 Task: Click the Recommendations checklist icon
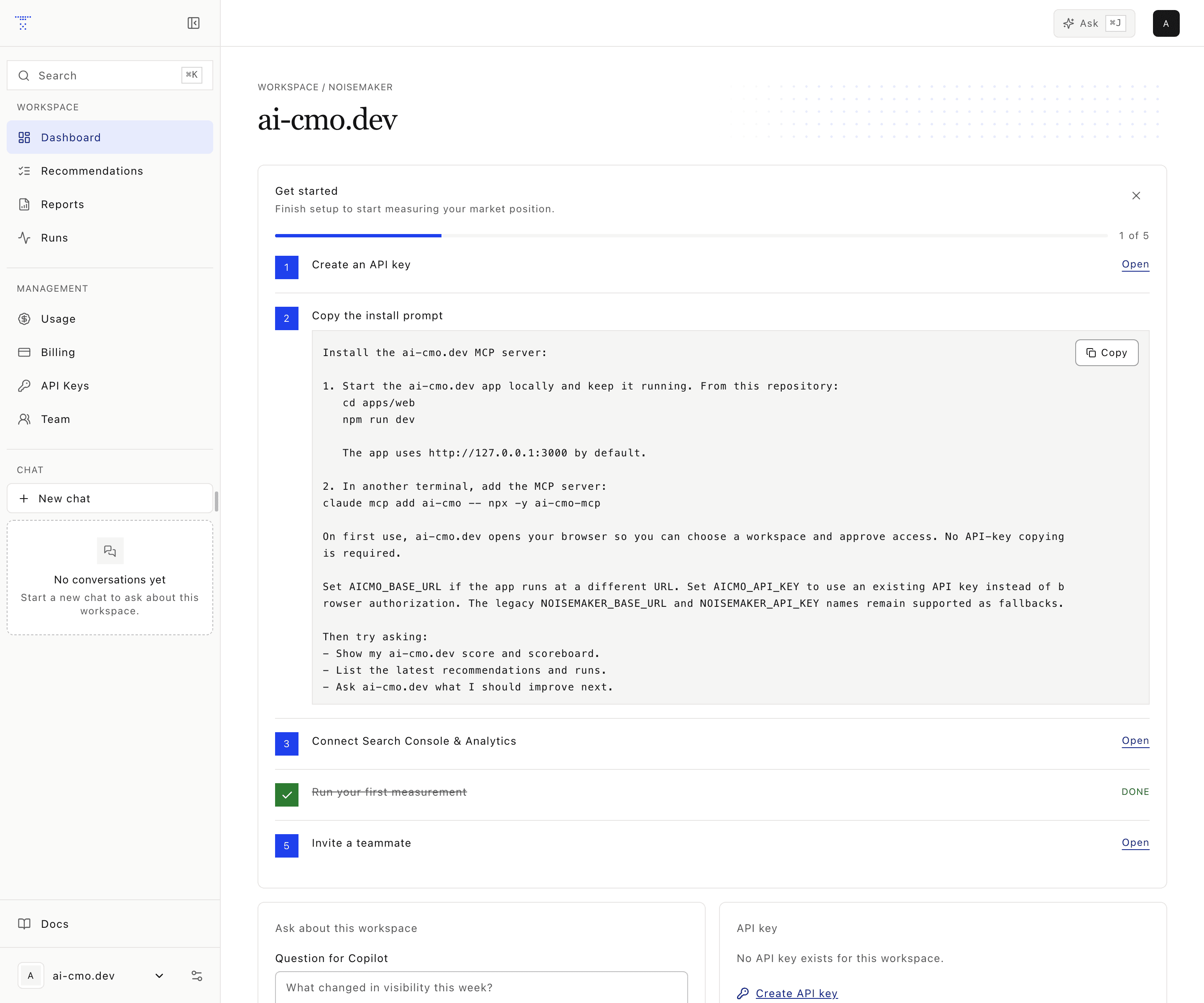[x=24, y=171]
